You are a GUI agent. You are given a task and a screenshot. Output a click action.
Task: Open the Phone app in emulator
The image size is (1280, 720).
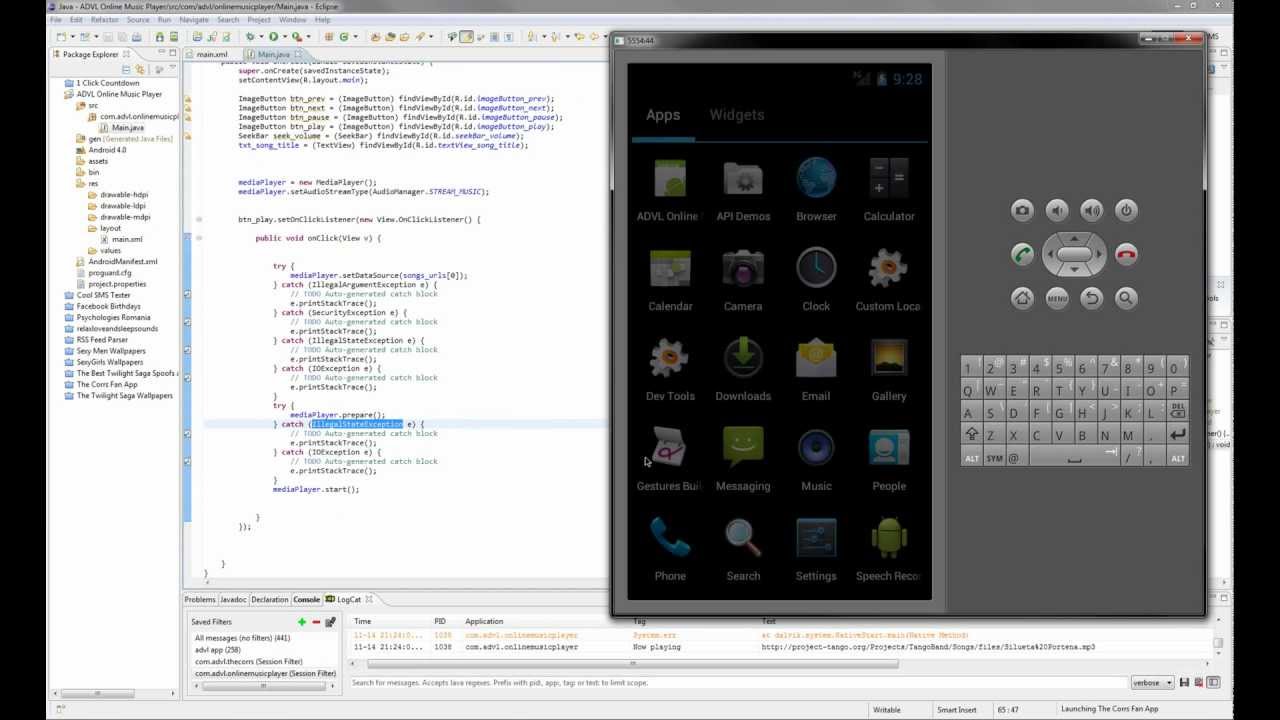[x=670, y=550]
